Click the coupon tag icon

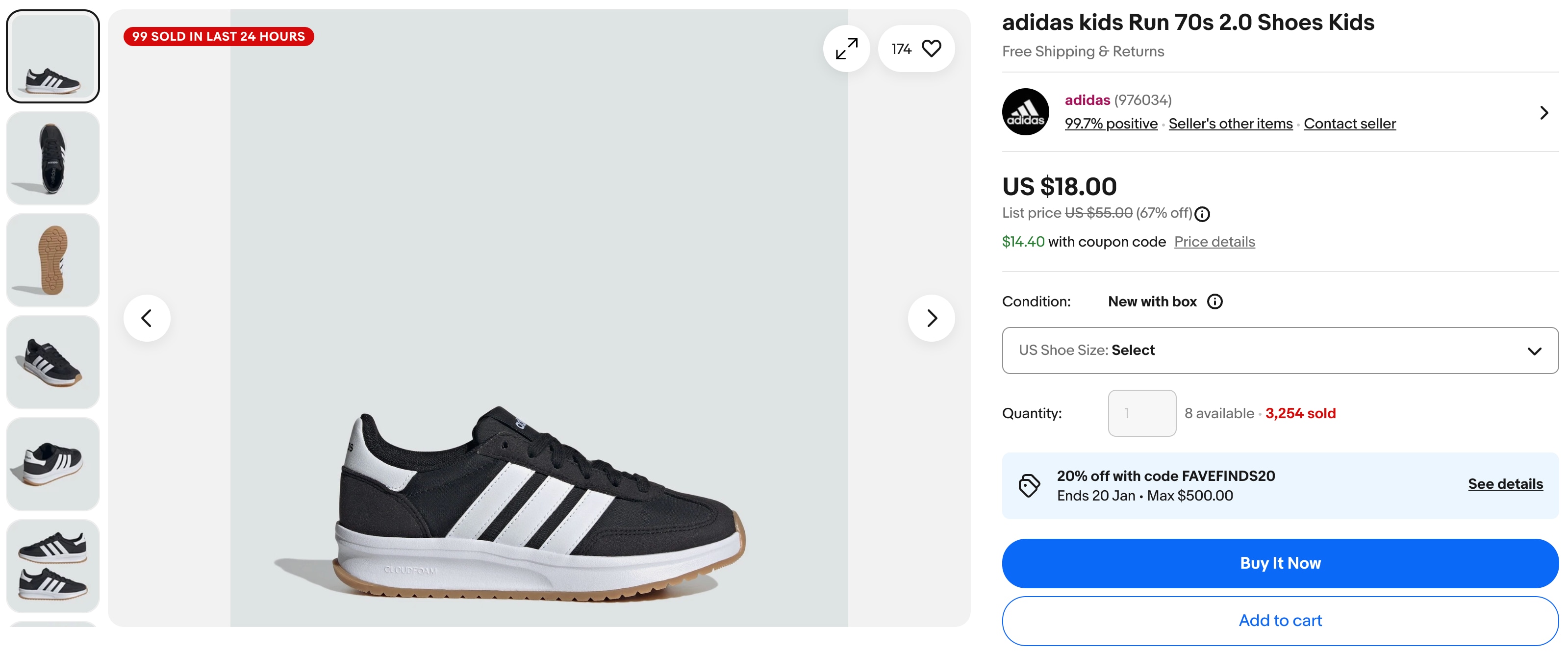1029,486
